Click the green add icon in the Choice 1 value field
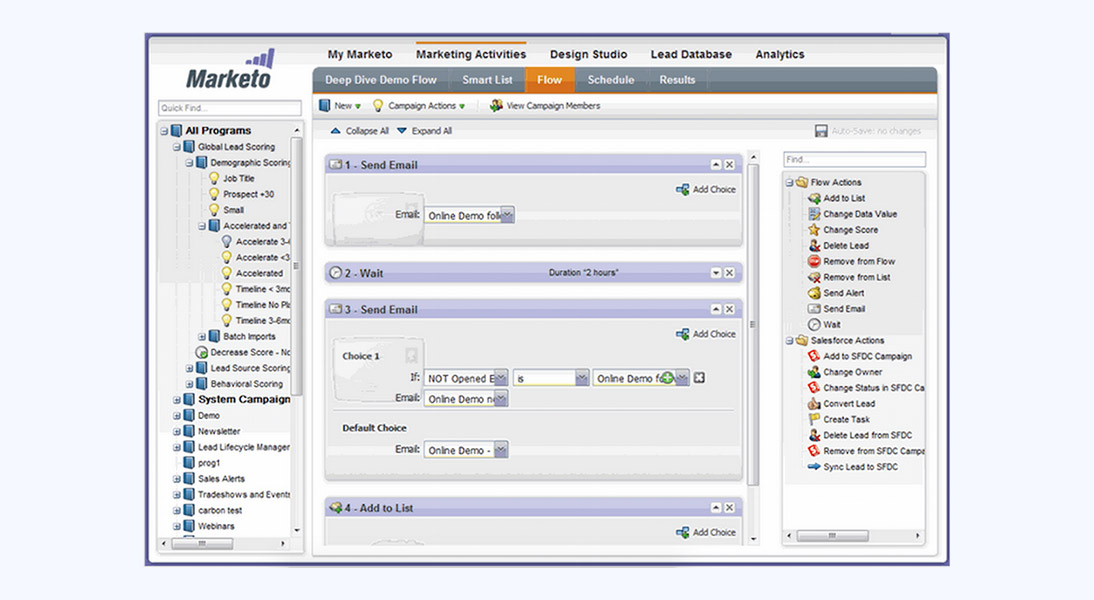 pyautogui.click(x=667, y=377)
